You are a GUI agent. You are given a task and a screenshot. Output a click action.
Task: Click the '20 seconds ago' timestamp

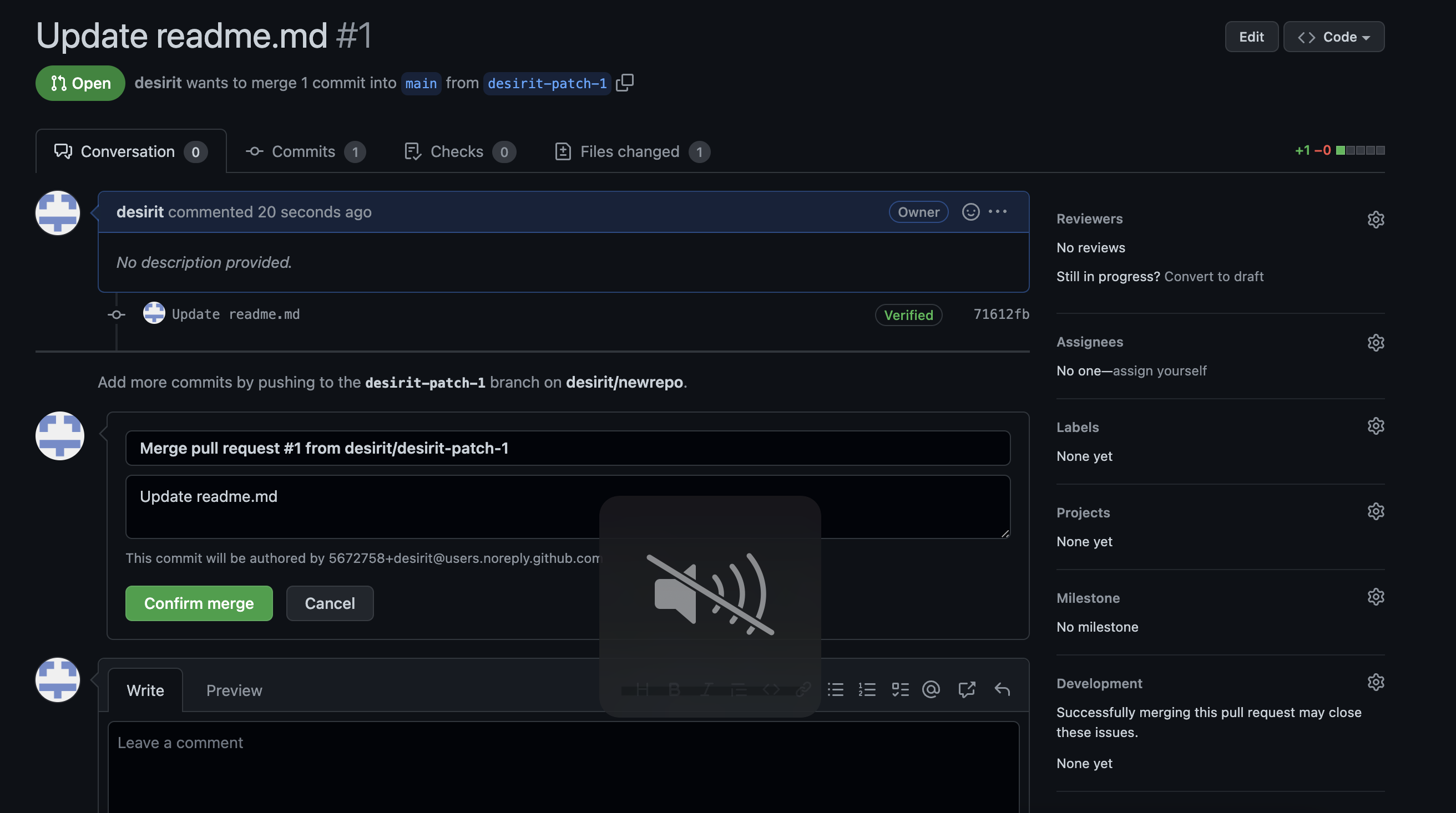pos(314,212)
